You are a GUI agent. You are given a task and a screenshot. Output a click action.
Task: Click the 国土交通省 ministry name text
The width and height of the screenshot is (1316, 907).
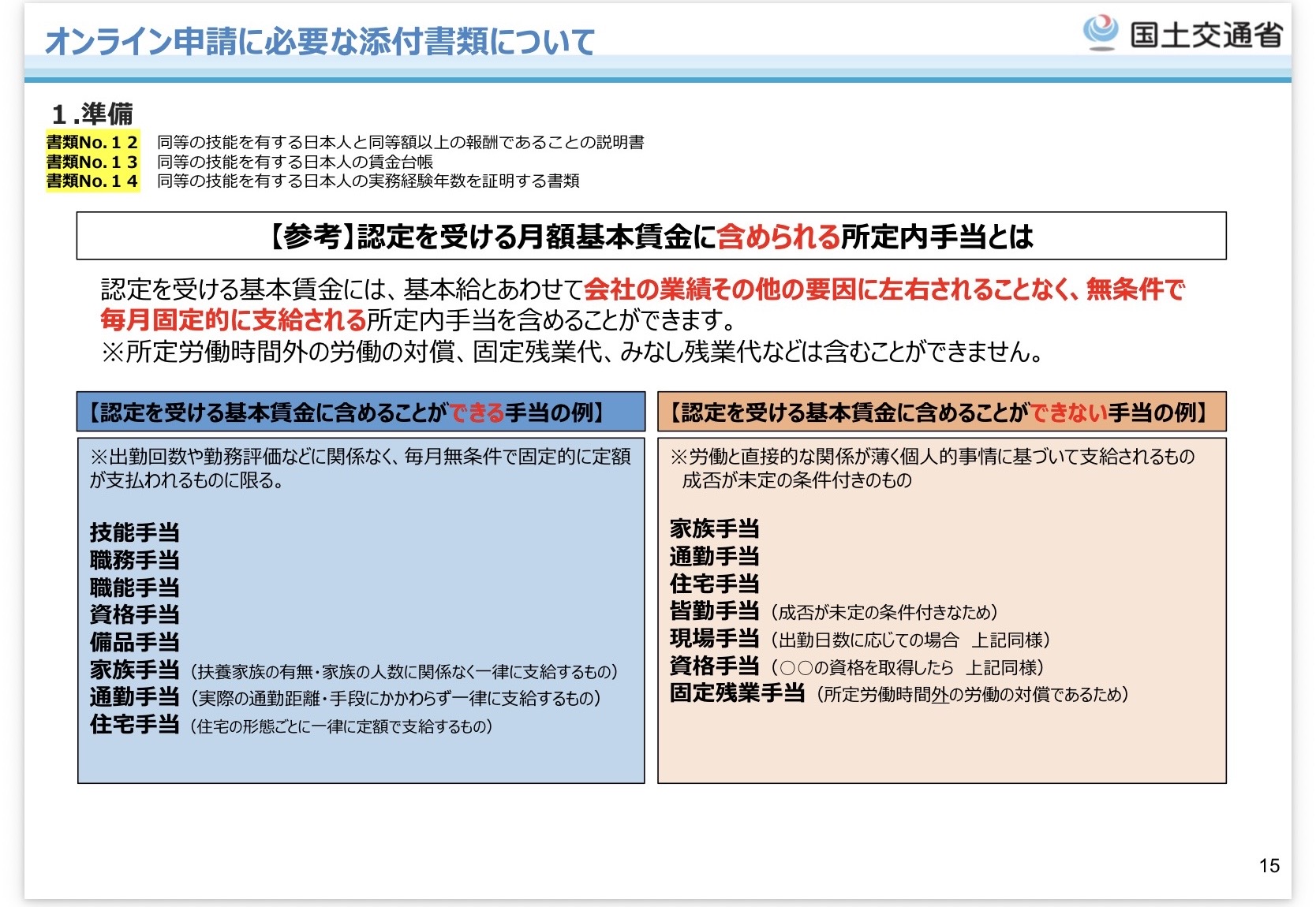1206,35
